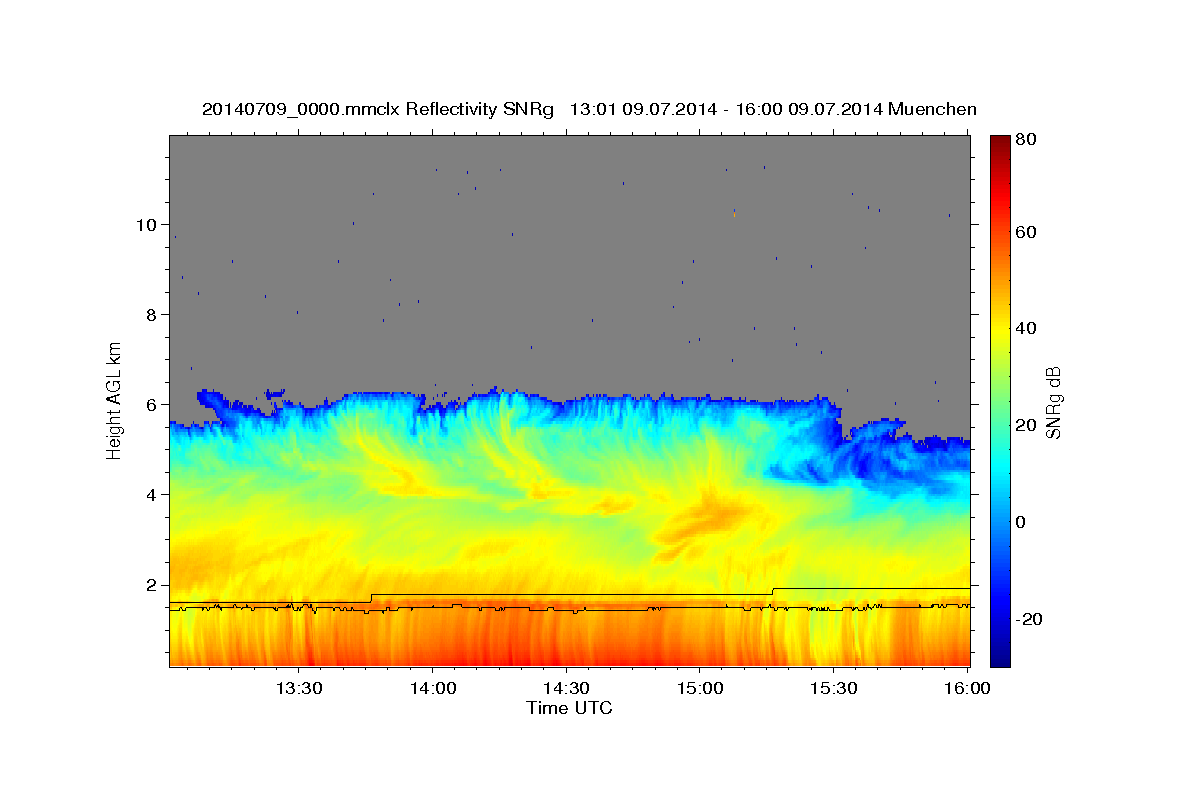Click the 6 km height tick label
1200x800 pixels.
[x=151, y=404]
